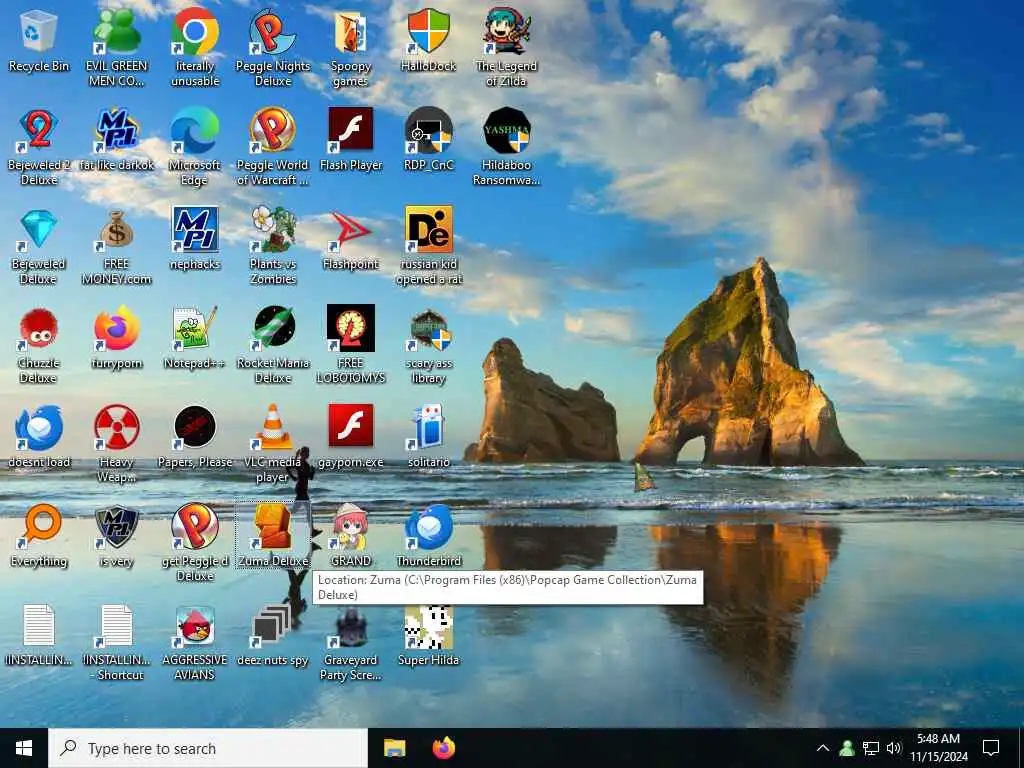The image size is (1024, 768).
Task: Click the Everything search magnifier icon
Action: tap(39, 536)
